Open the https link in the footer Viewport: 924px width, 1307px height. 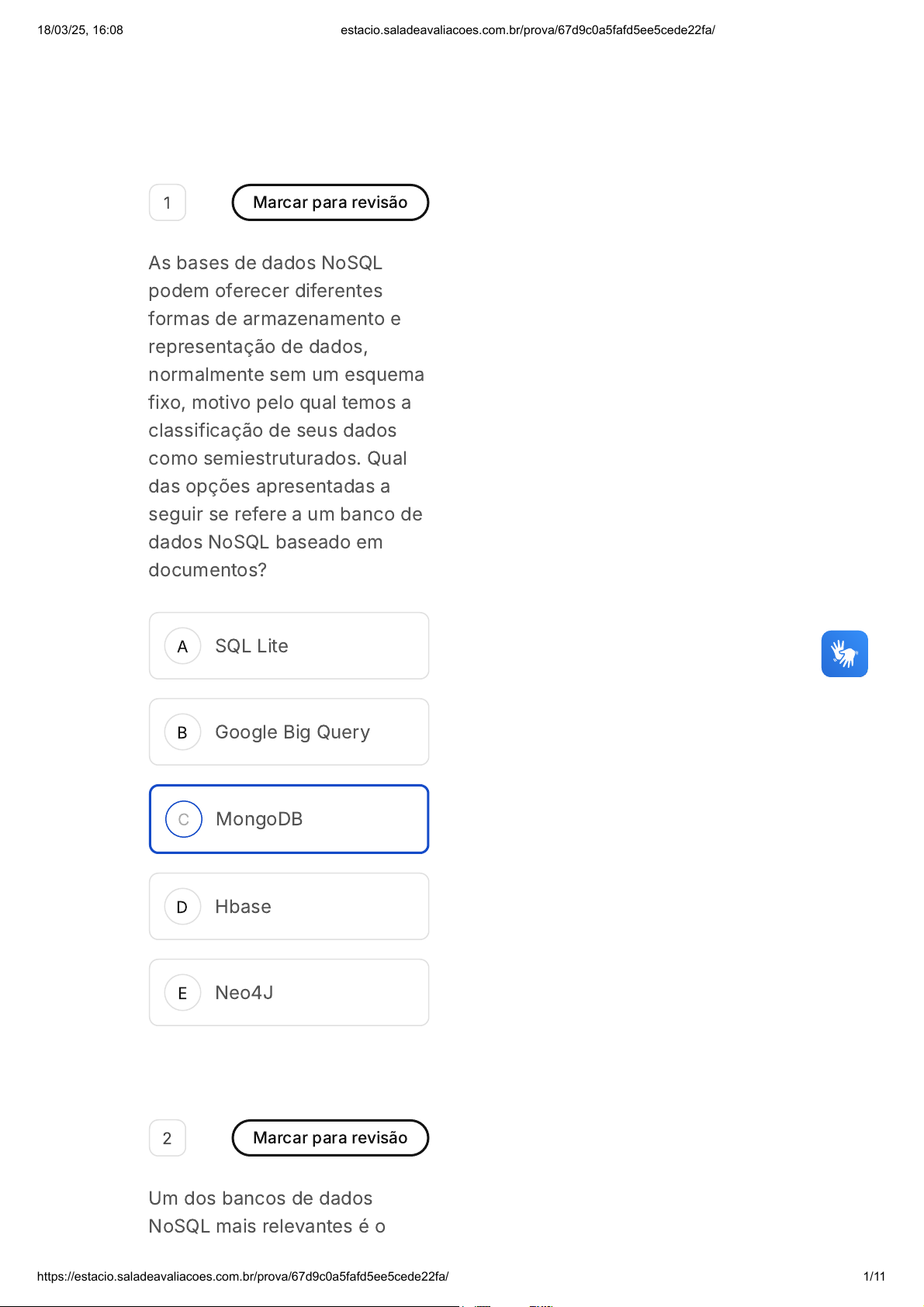[243, 1276]
